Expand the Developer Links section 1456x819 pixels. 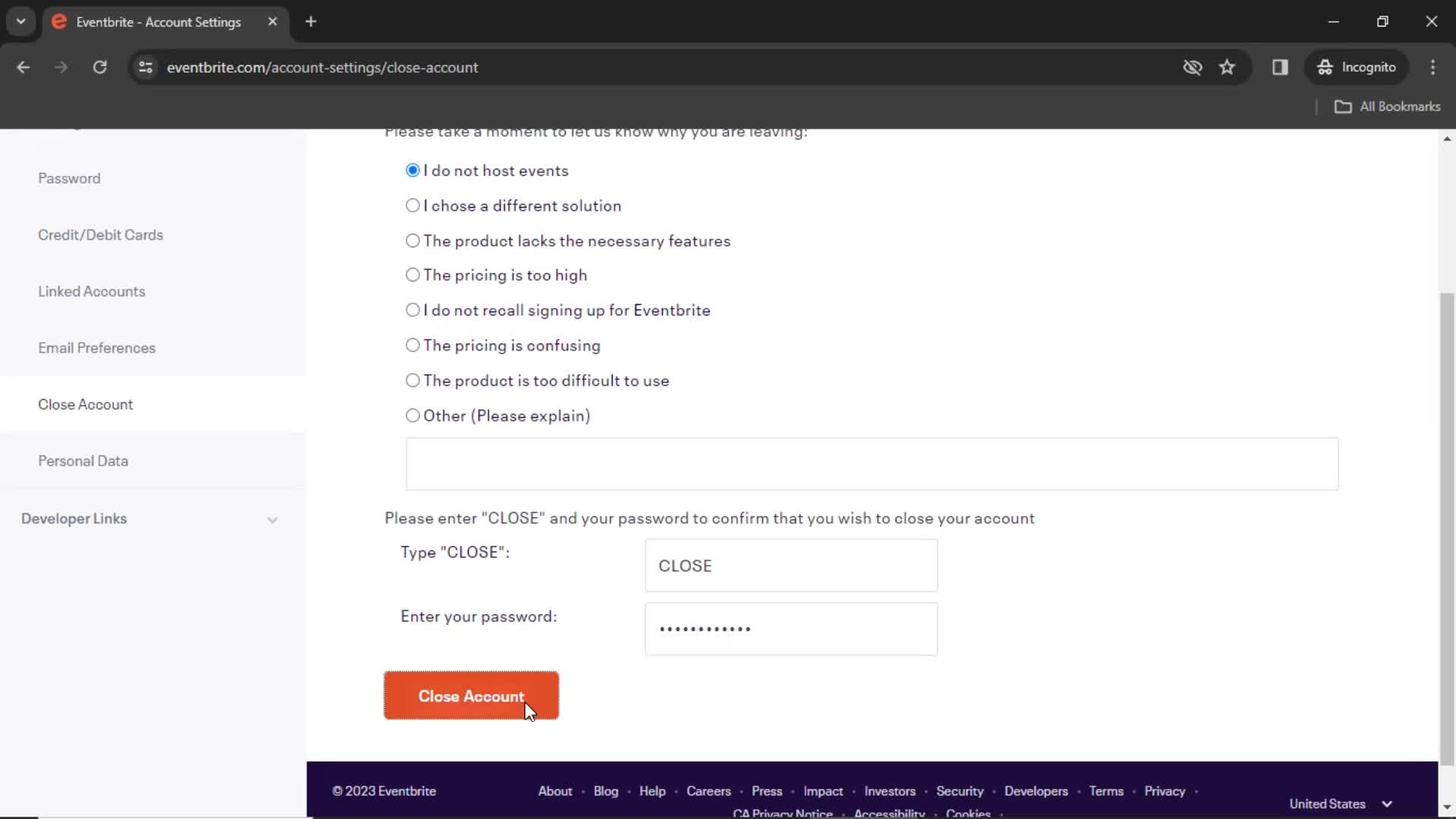150,519
